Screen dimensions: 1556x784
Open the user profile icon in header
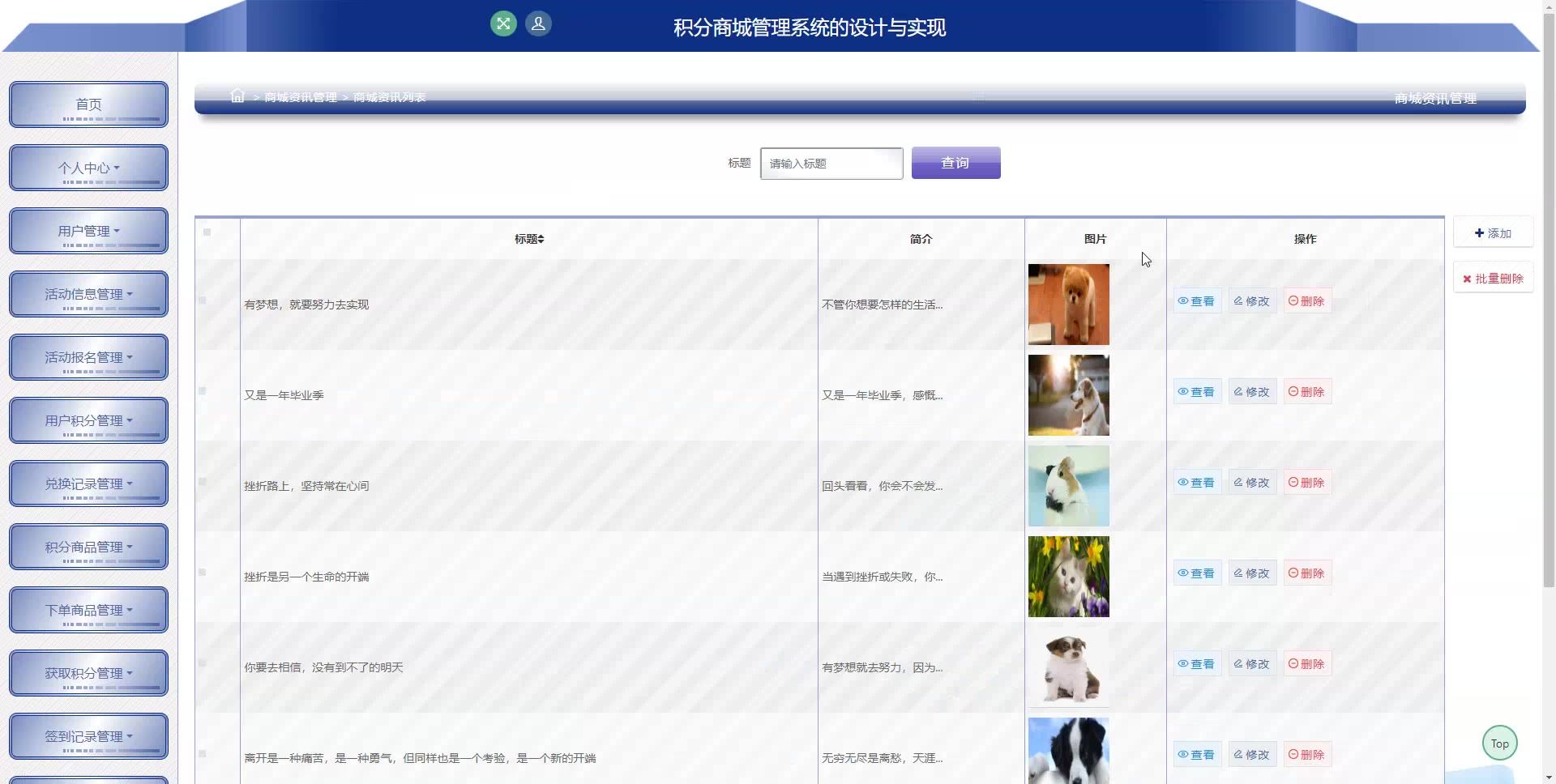point(538,23)
